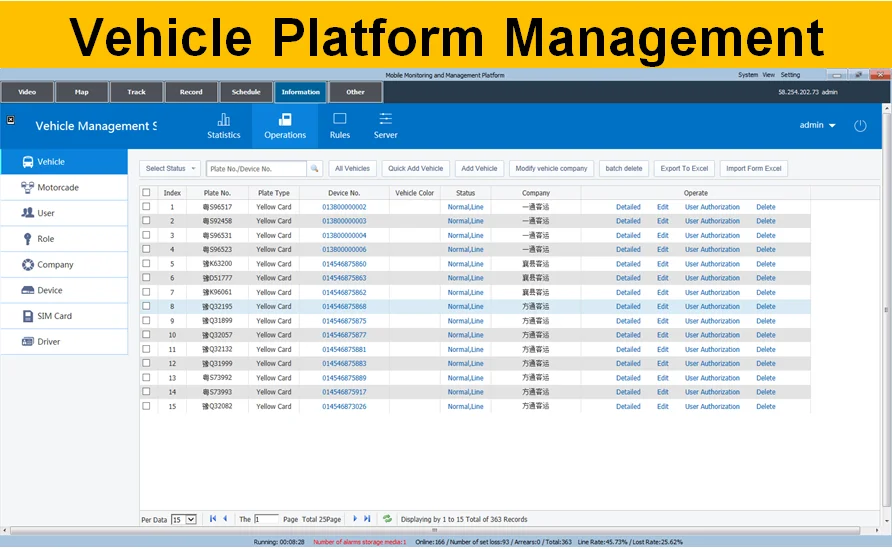Expand the admin user dropdown
This screenshot has height=549, width=892.
818,126
